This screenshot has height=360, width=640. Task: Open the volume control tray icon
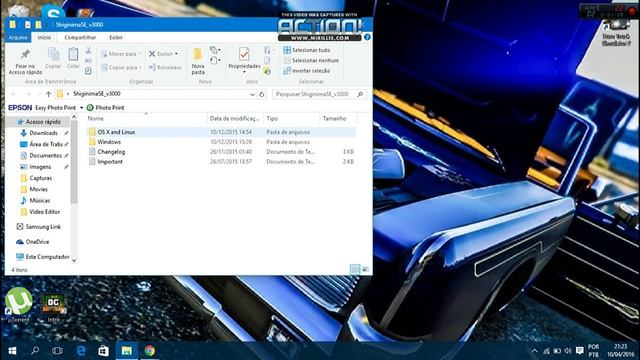568,351
